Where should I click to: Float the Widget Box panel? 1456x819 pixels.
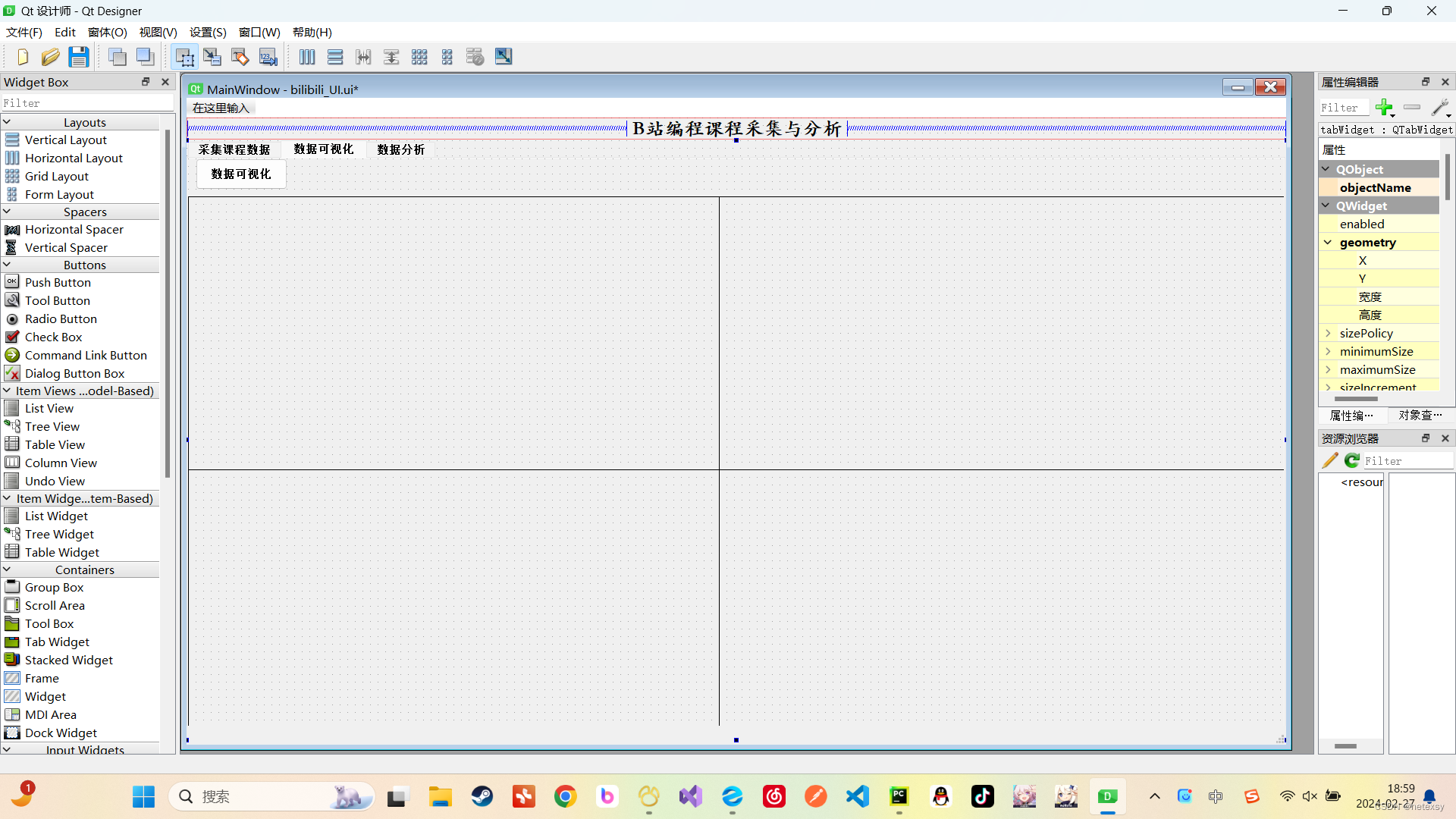tap(146, 82)
